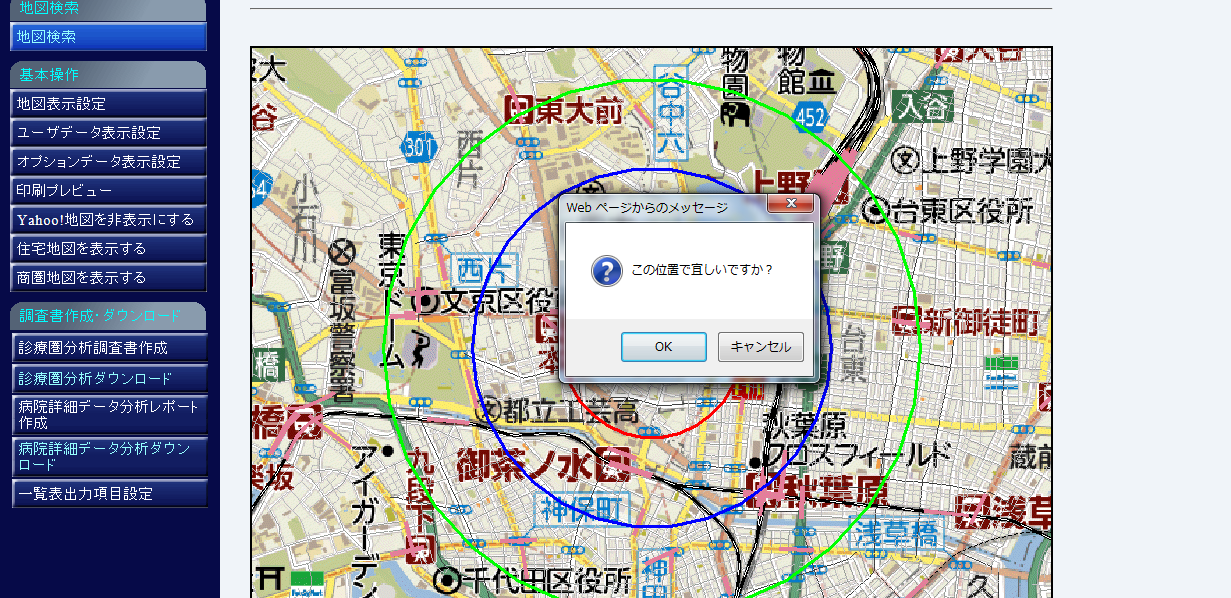Open 地図表示設定 settings

click(108, 103)
